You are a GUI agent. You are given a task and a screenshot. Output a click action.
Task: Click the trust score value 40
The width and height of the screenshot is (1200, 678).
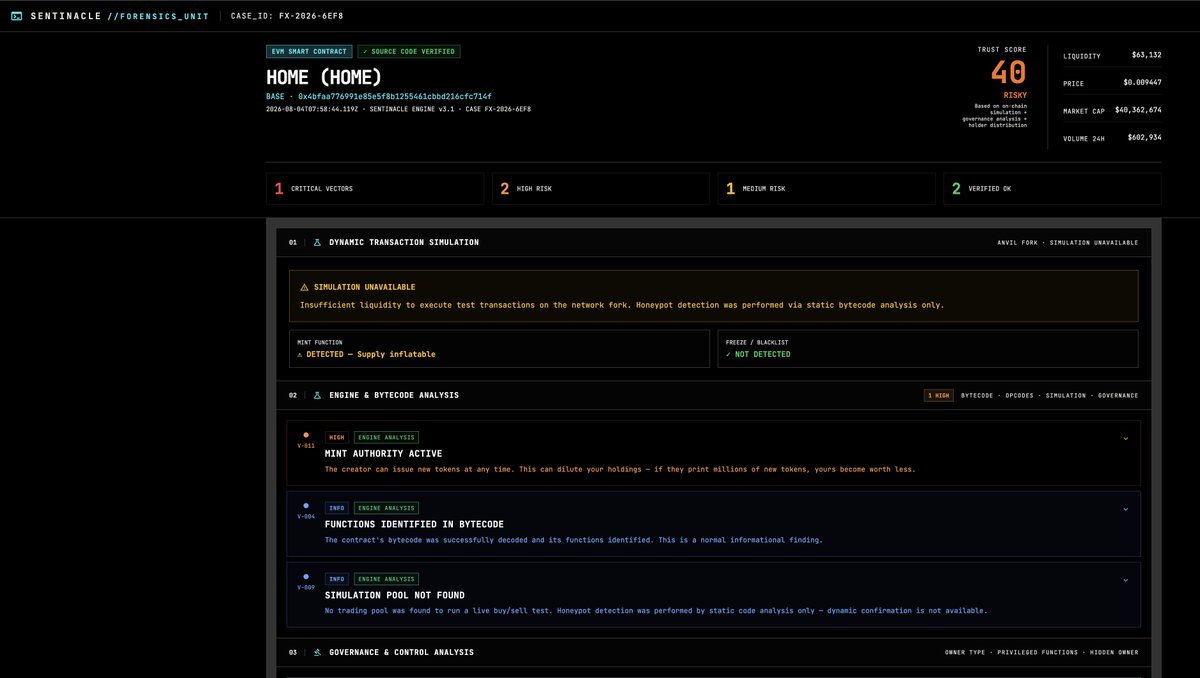1009,73
